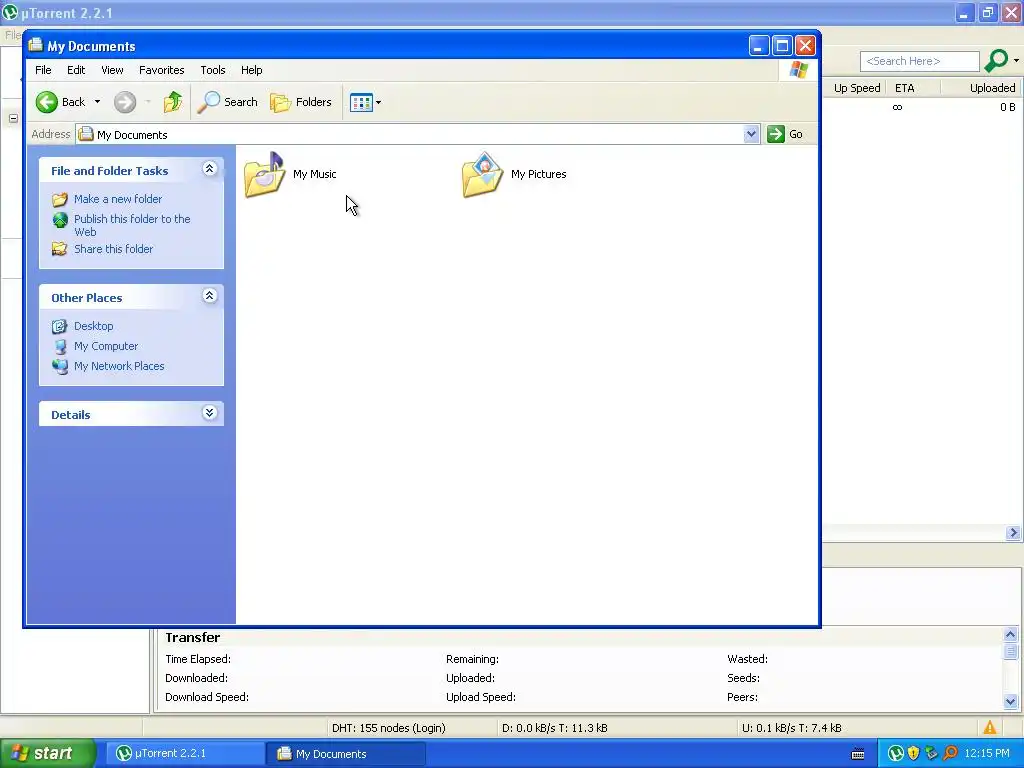Click the Safely Remove Hardware tray icon
The height and width of the screenshot is (768, 1024).
pos(932,754)
